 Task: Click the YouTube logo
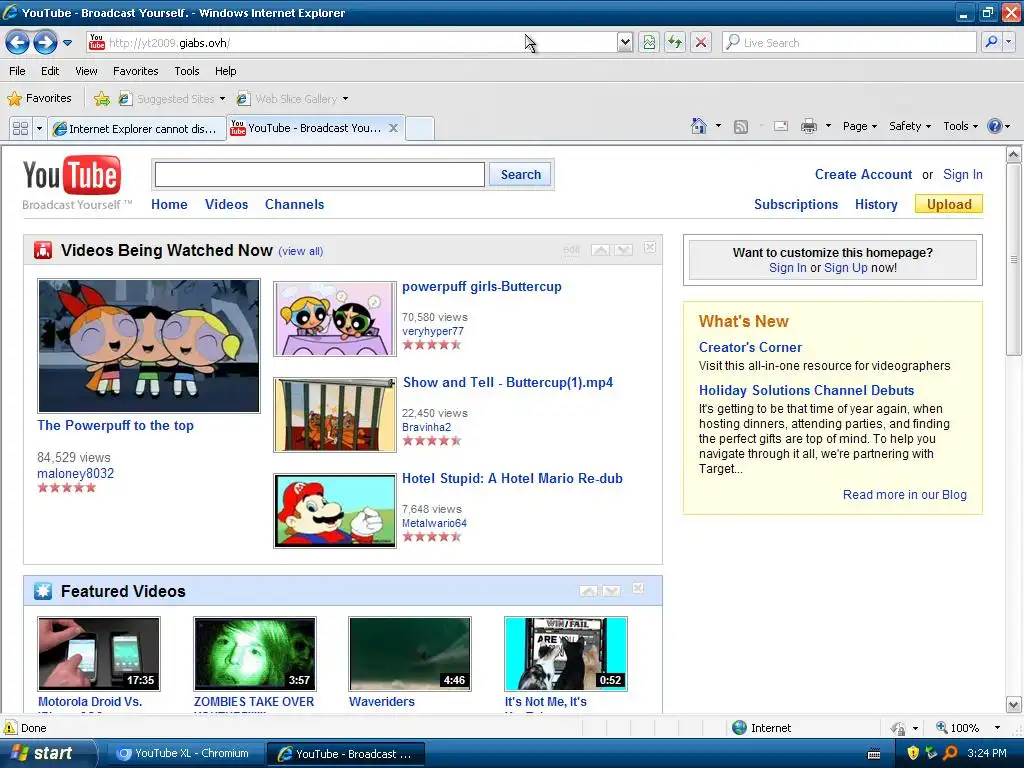click(72, 175)
